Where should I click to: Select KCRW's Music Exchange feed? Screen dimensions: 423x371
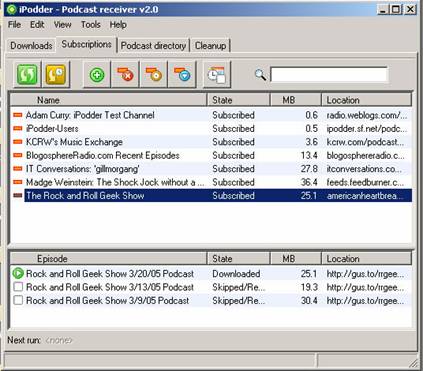point(211,142)
